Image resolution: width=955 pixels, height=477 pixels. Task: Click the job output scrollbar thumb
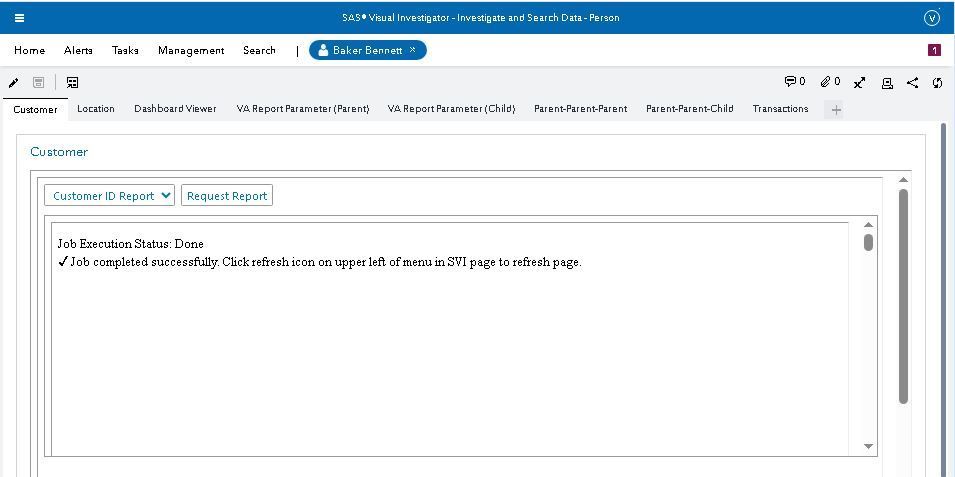point(869,242)
